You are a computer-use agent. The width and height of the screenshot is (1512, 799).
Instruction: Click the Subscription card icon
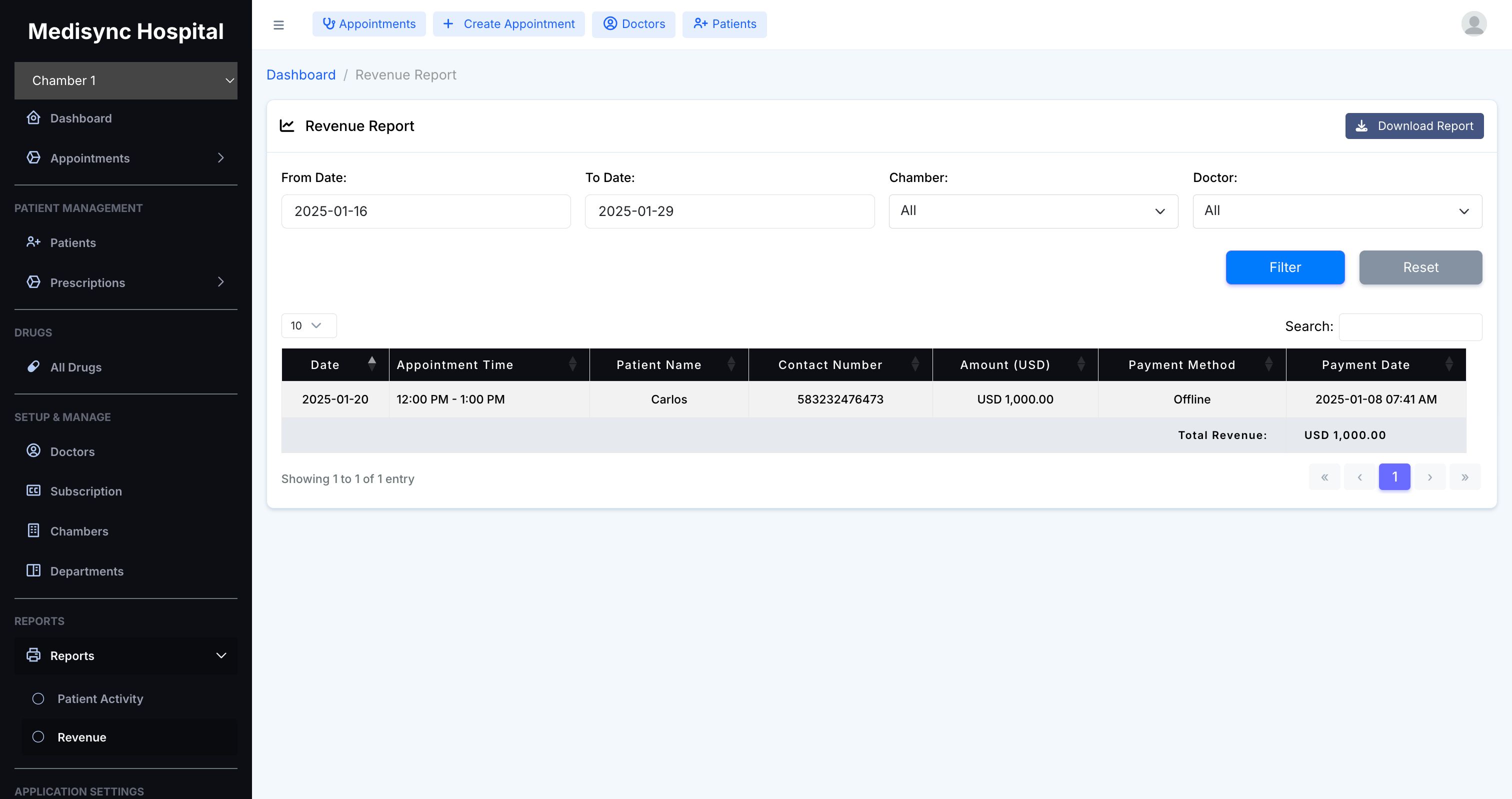tap(33, 491)
